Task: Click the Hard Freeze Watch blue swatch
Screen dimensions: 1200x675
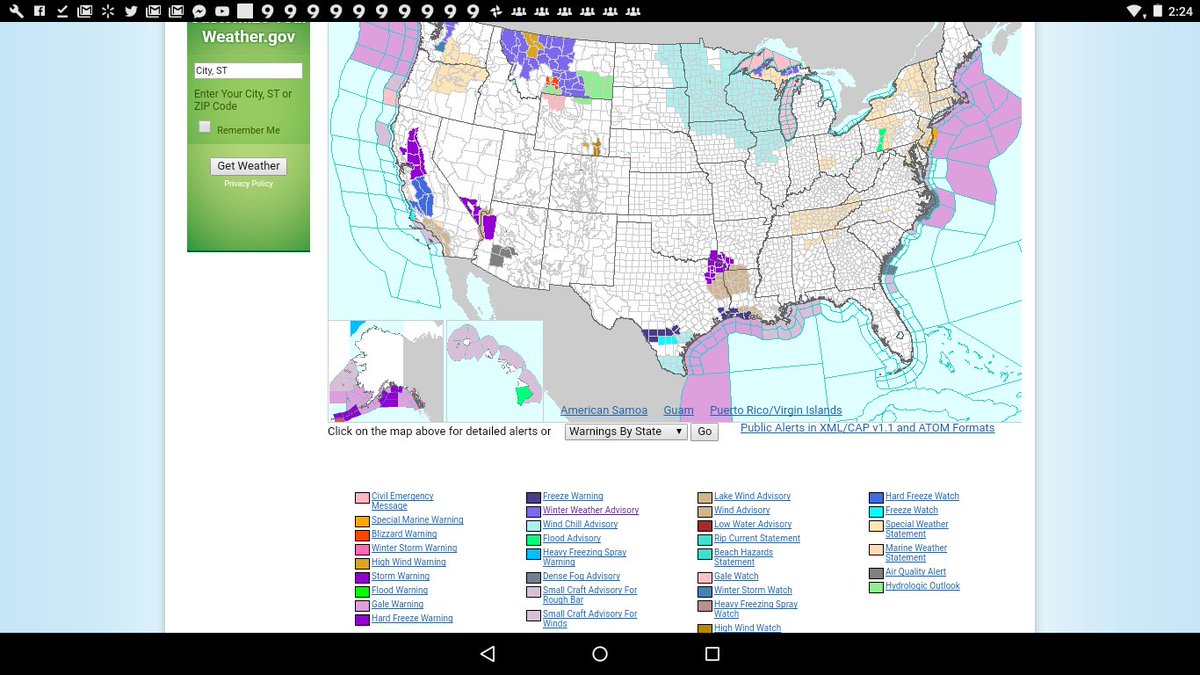Action: 876,498
